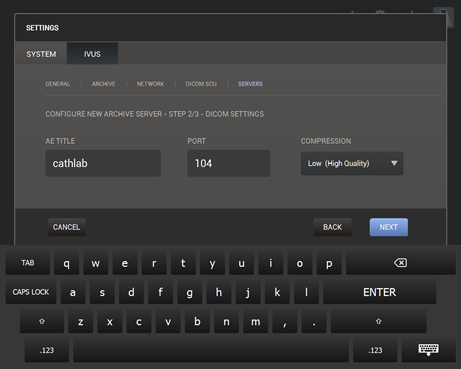The height and width of the screenshot is (369, 461).
Task: Tap the o key
Action: click(300, 263)
